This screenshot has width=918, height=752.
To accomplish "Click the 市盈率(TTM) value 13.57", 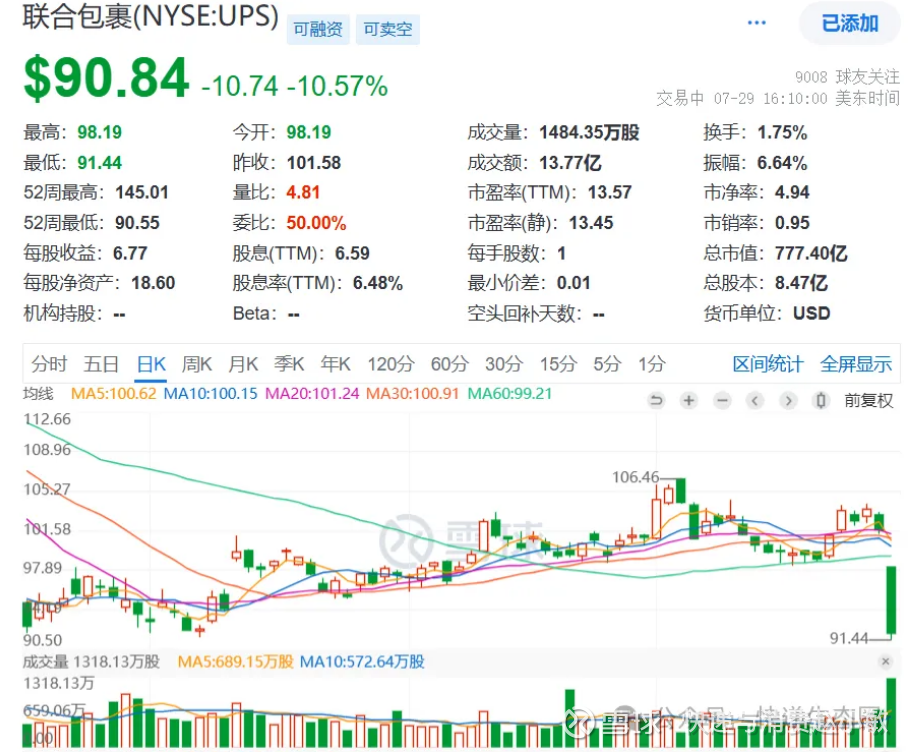I will click(x=609, y=193).
